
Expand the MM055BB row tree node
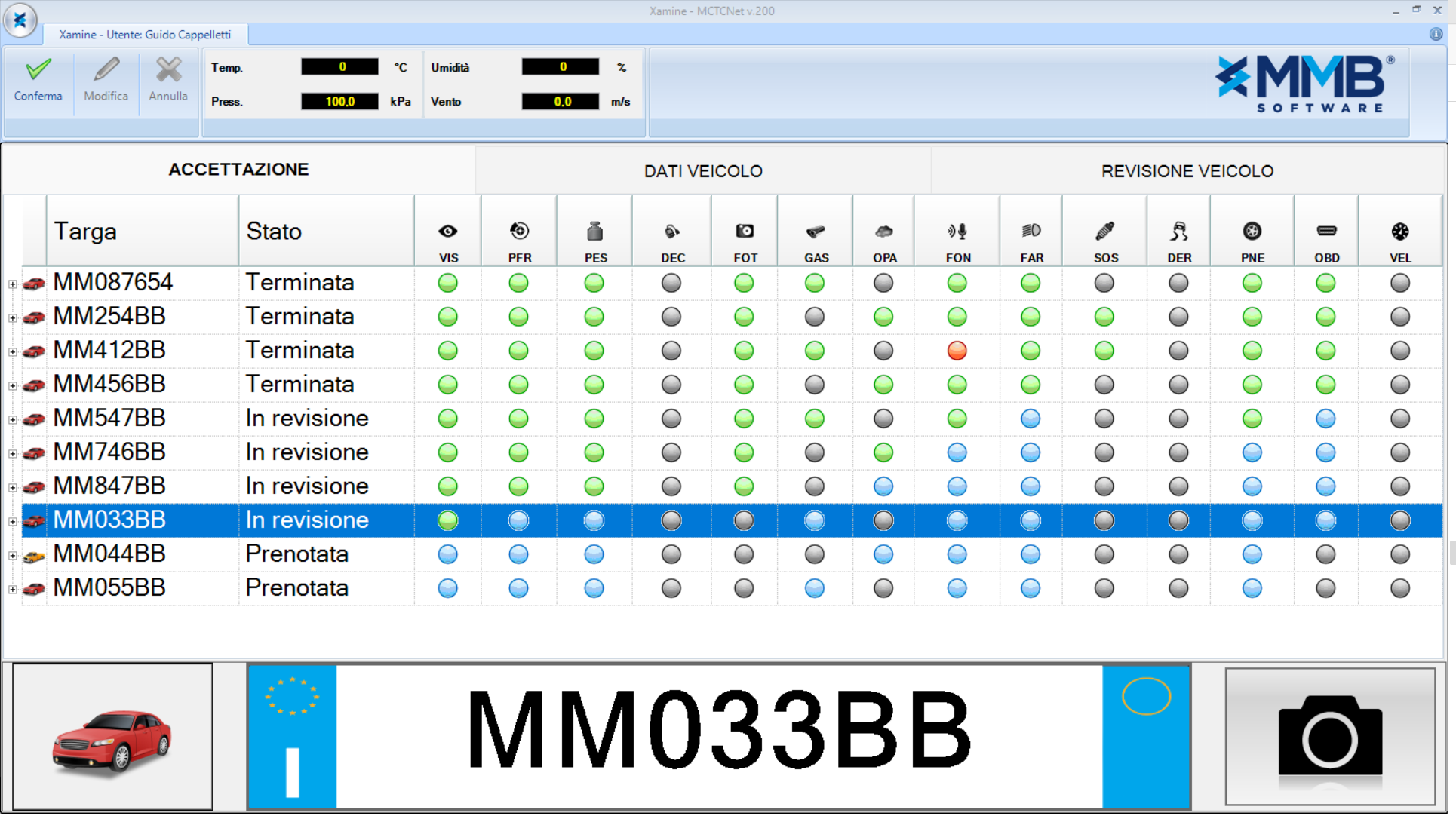(x=13, y=590)
